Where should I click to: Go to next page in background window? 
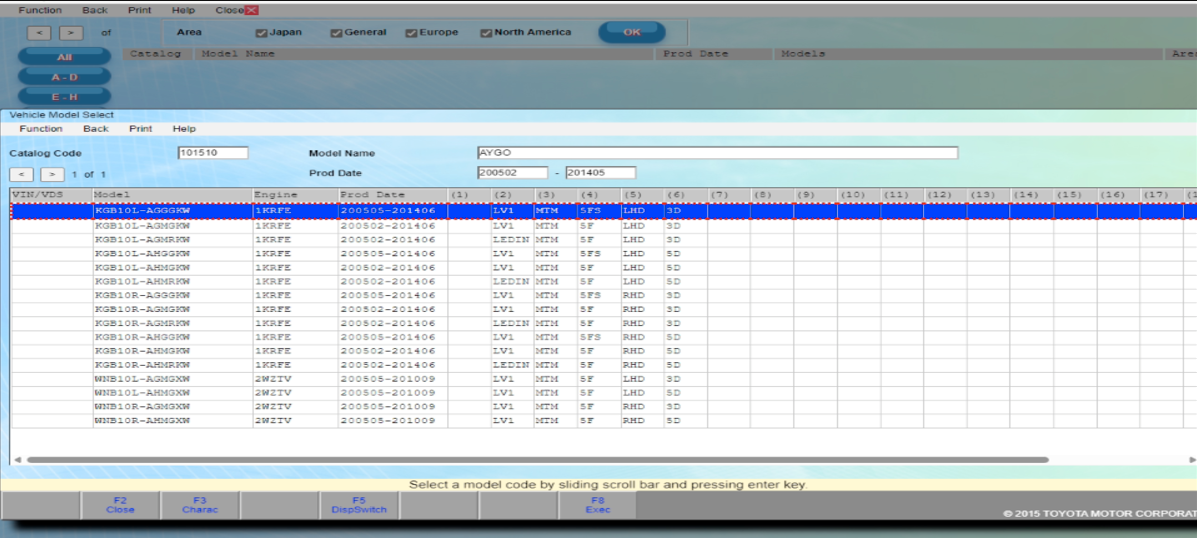[x=71, y=33]
